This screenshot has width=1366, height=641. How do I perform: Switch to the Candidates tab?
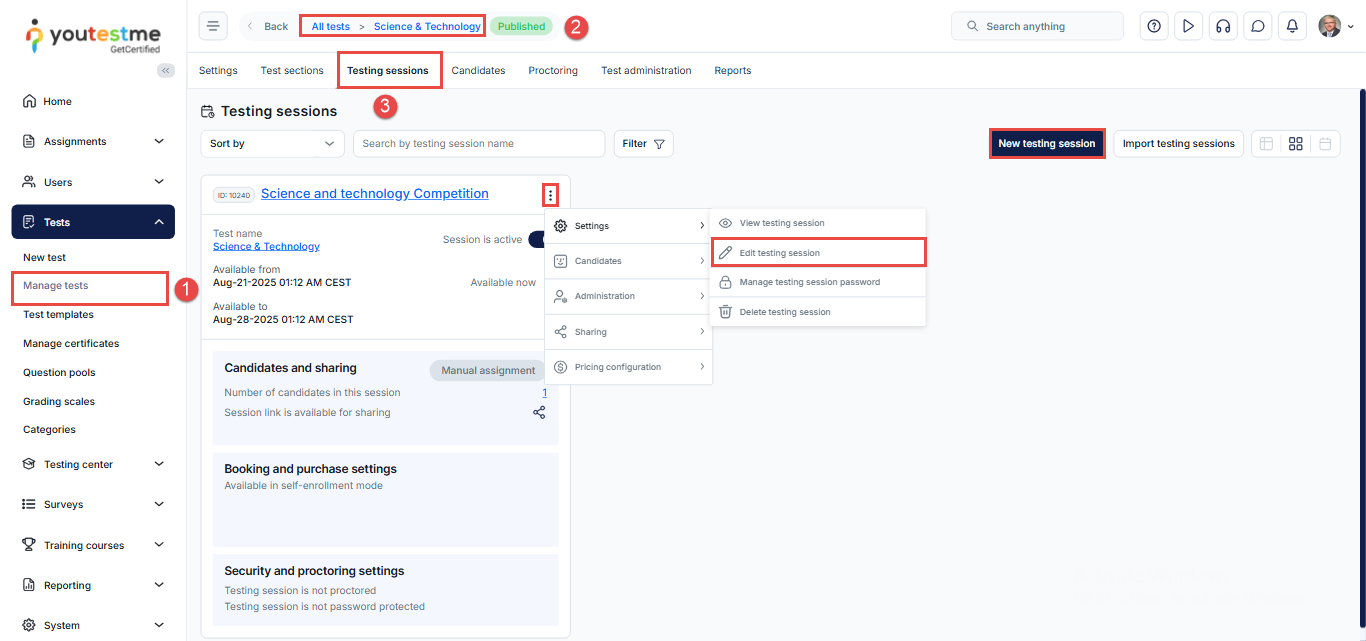478,71
